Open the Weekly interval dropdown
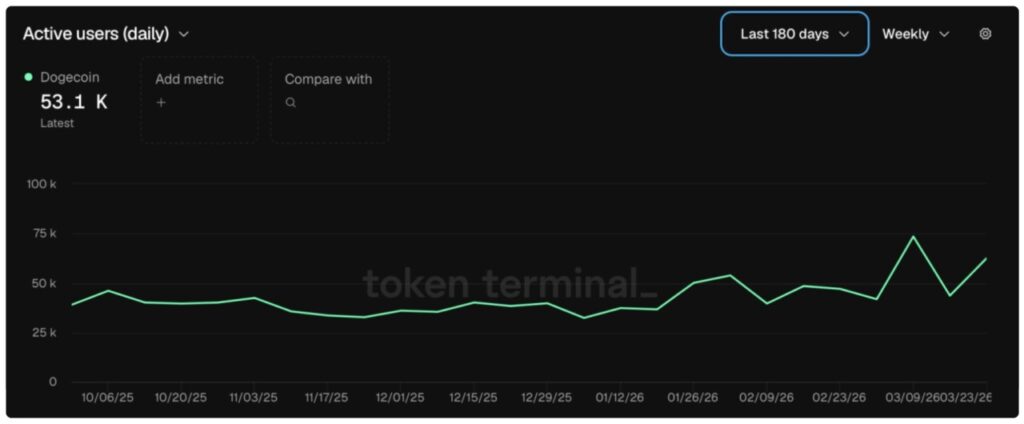Screen dimensions: 1024x424 point(915,34)
